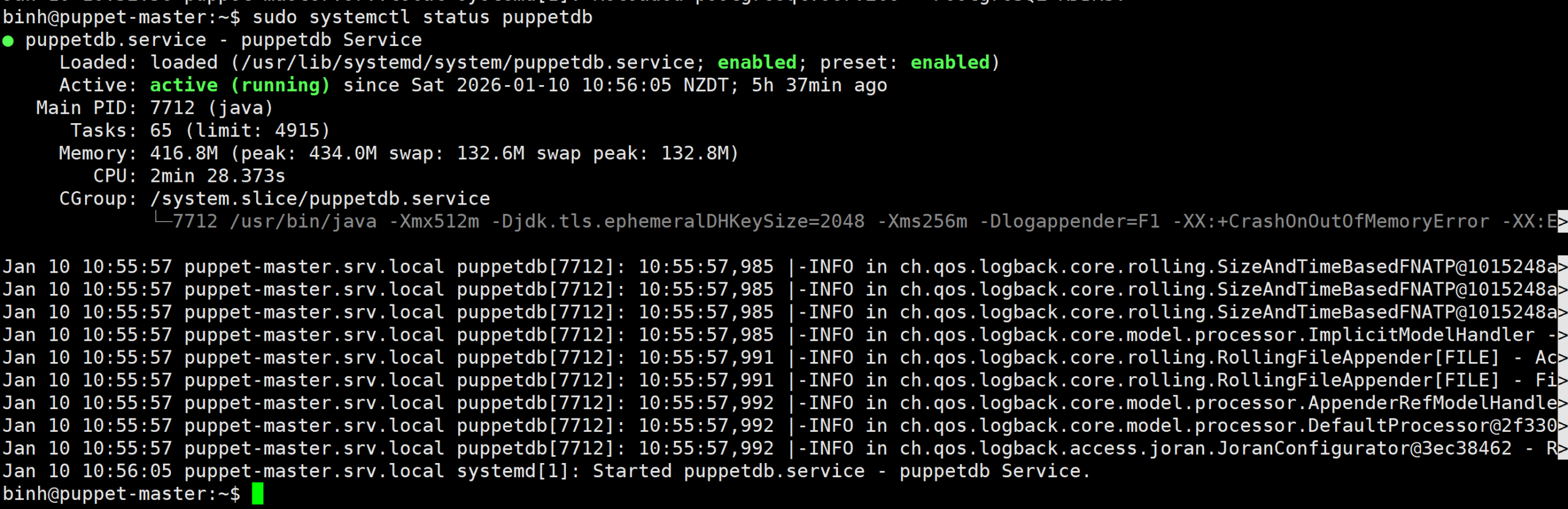Viewport: 1568px width, 509px height.
Task: Click the -Xmx512m java option
Action: [434, 221]
